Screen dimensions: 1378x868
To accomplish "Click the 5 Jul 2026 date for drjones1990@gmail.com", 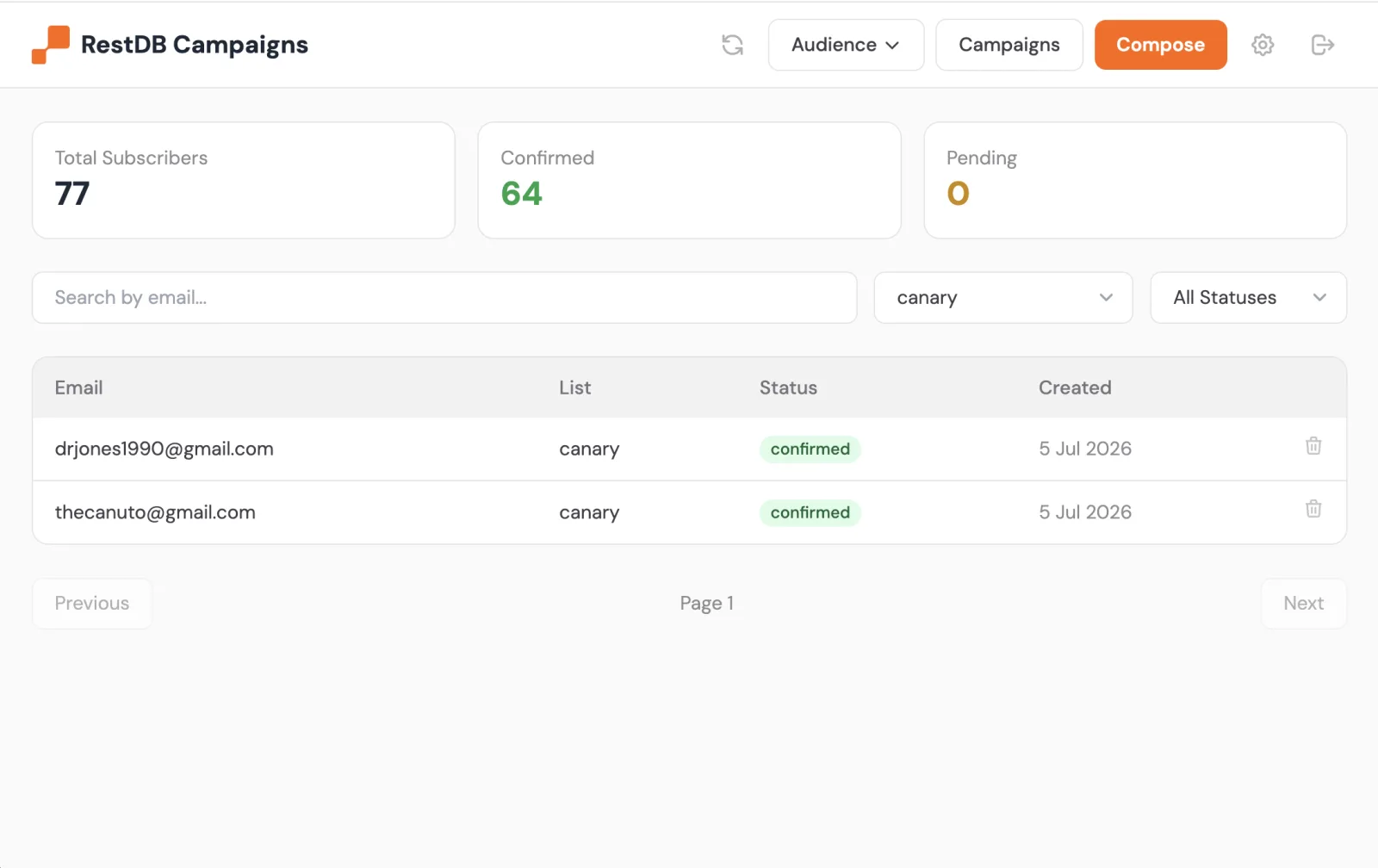I will 1085,449.
